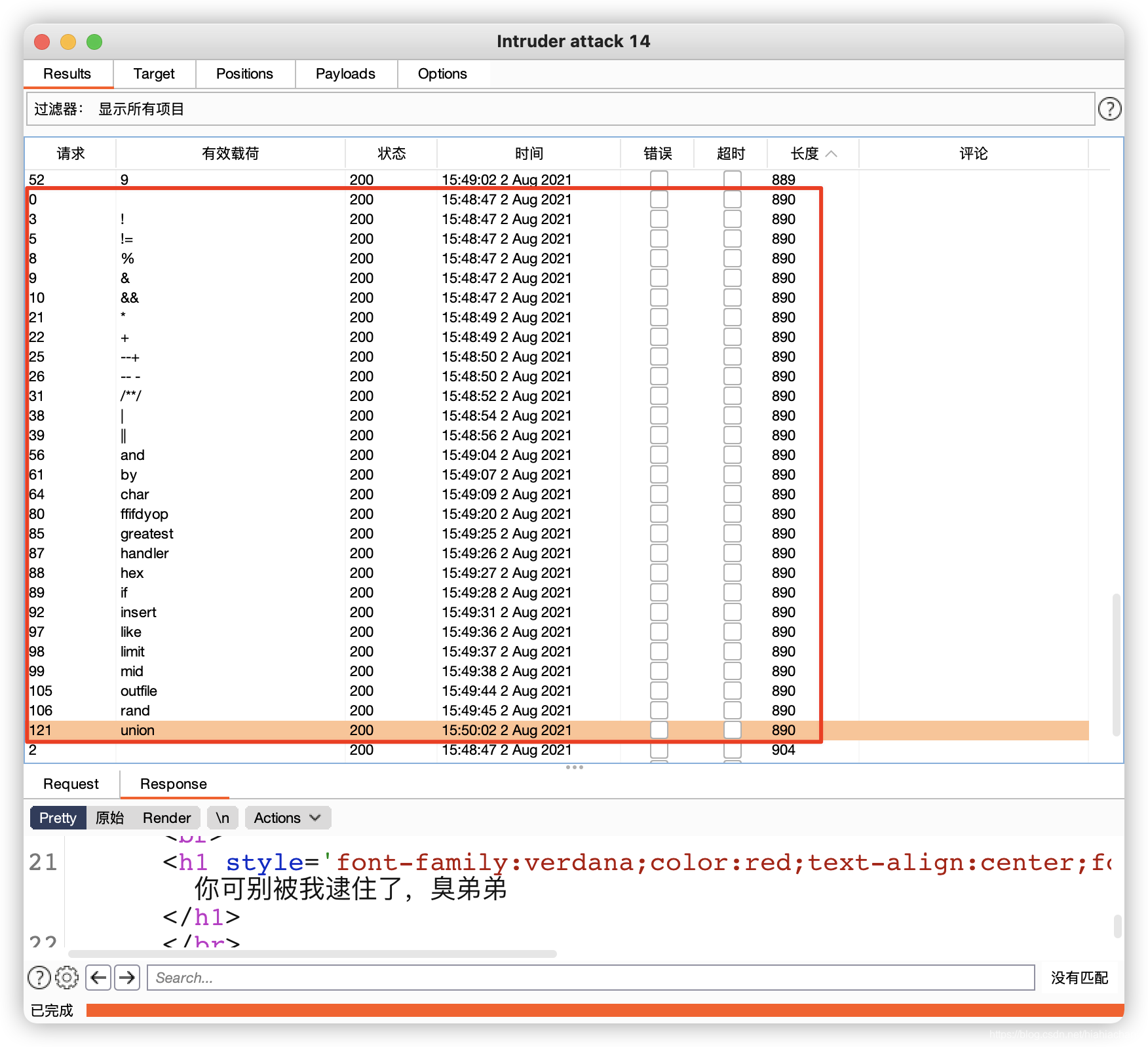Click the attack progress bar
The height and width of the screenshot is (1047, 1148).
(x=605, y=1010)
